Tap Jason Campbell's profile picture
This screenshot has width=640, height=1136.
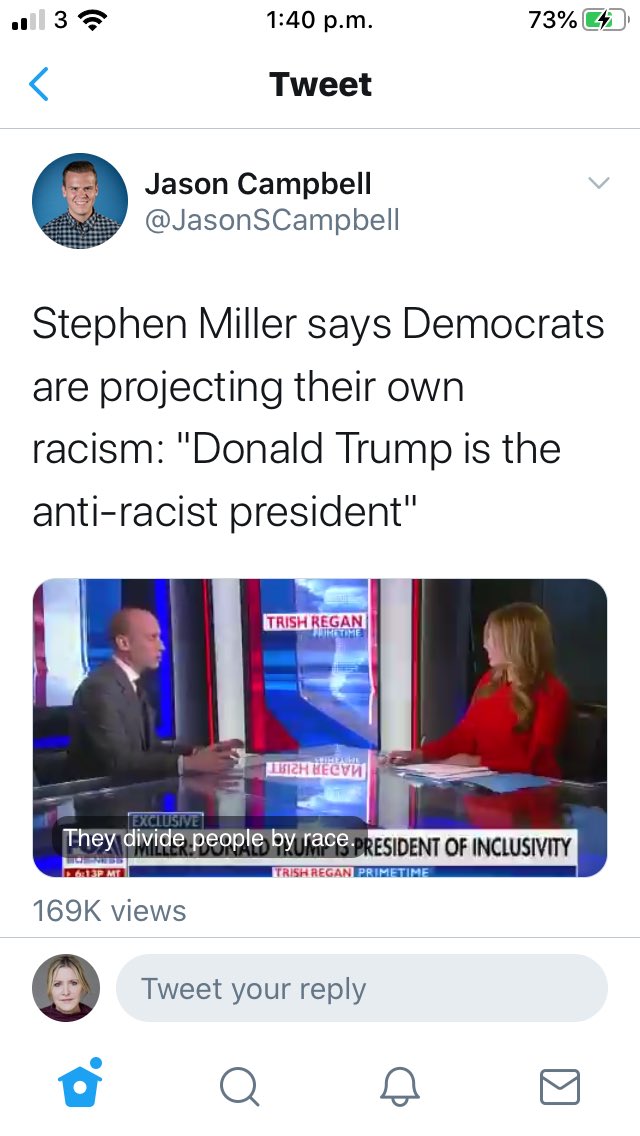click(x=80, y=201)
